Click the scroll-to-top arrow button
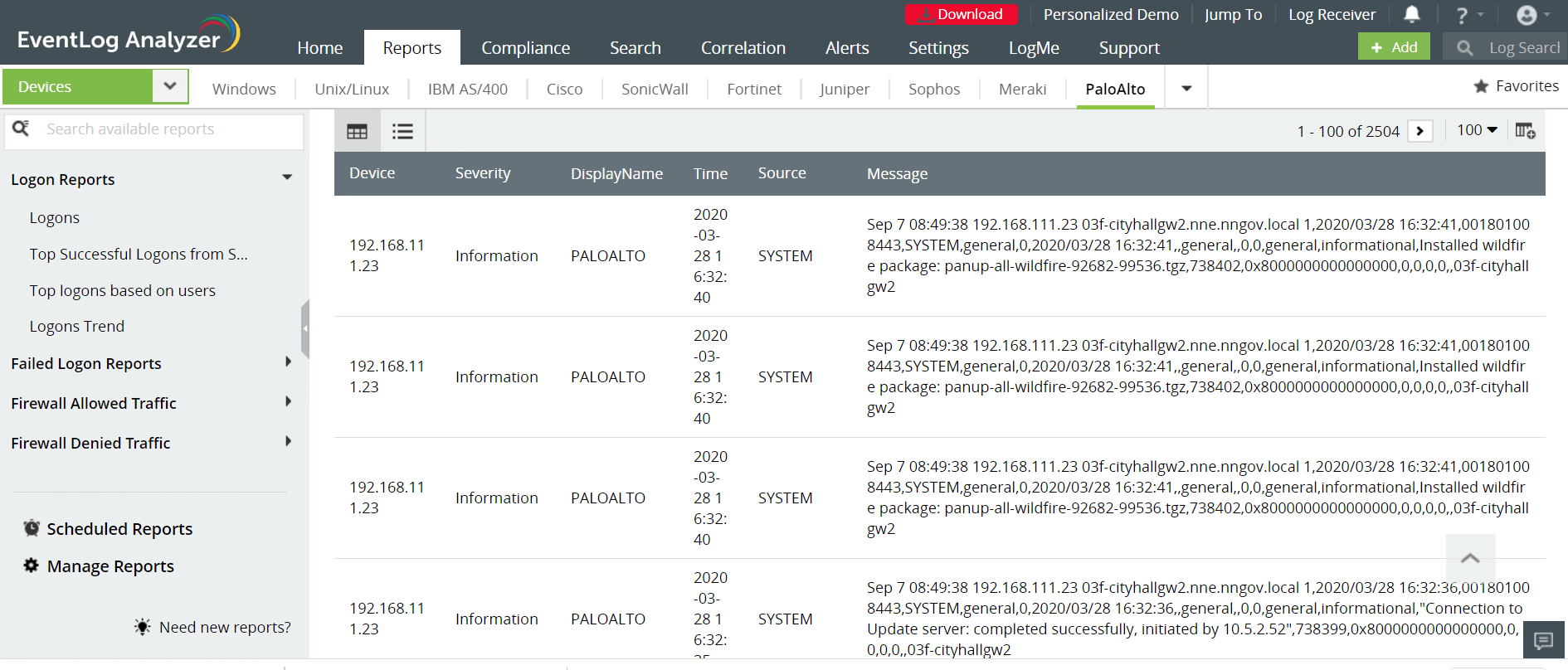This screenshot has height=670, width=1568. tap(1470, 558)
